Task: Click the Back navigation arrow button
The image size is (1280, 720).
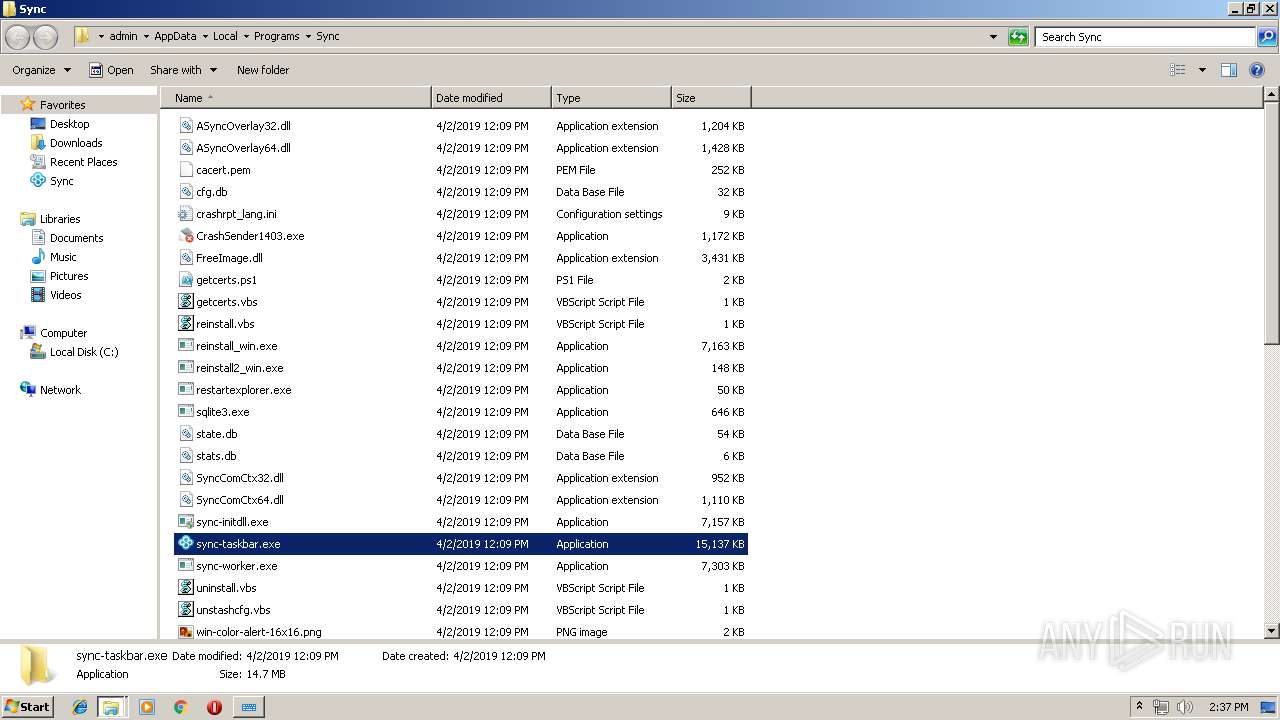Action: click(17, 37)
